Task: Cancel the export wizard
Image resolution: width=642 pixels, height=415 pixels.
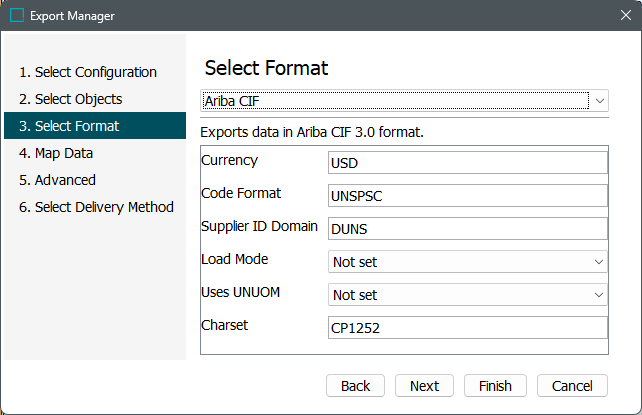Action: click(x=572, y=386)
